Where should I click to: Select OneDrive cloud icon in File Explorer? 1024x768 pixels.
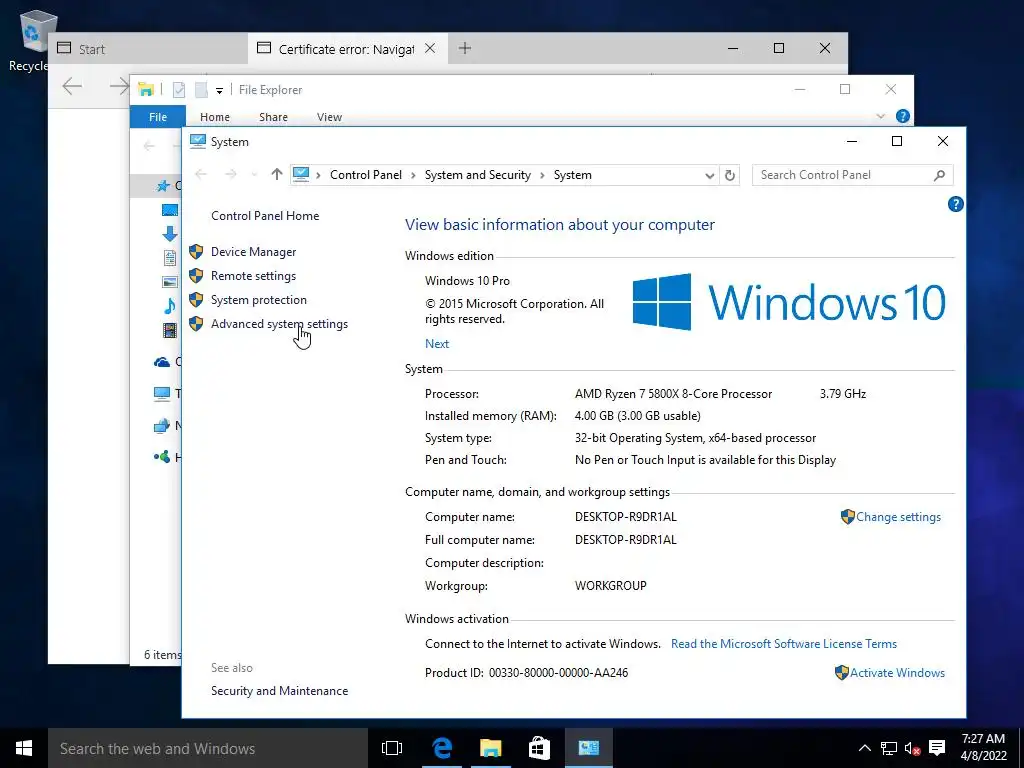pos(162,362)
